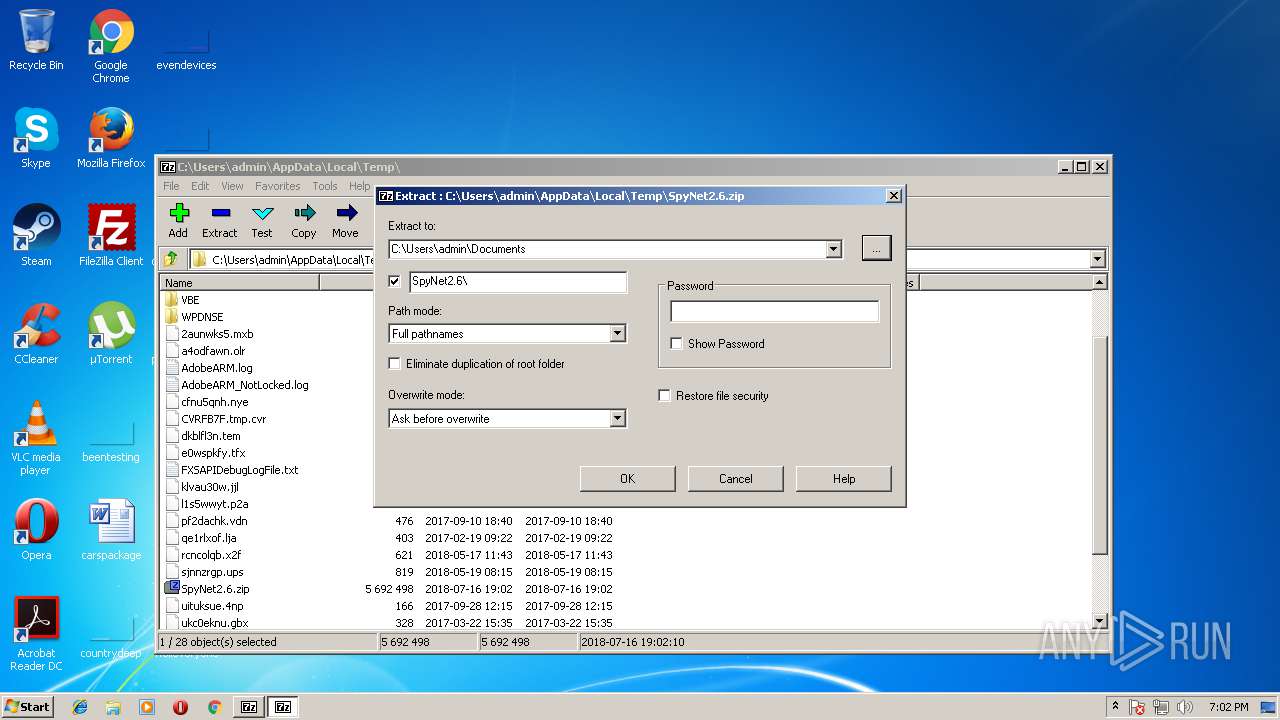
Task: Open the Favorites menu
Action: click(x=277, y=186)
